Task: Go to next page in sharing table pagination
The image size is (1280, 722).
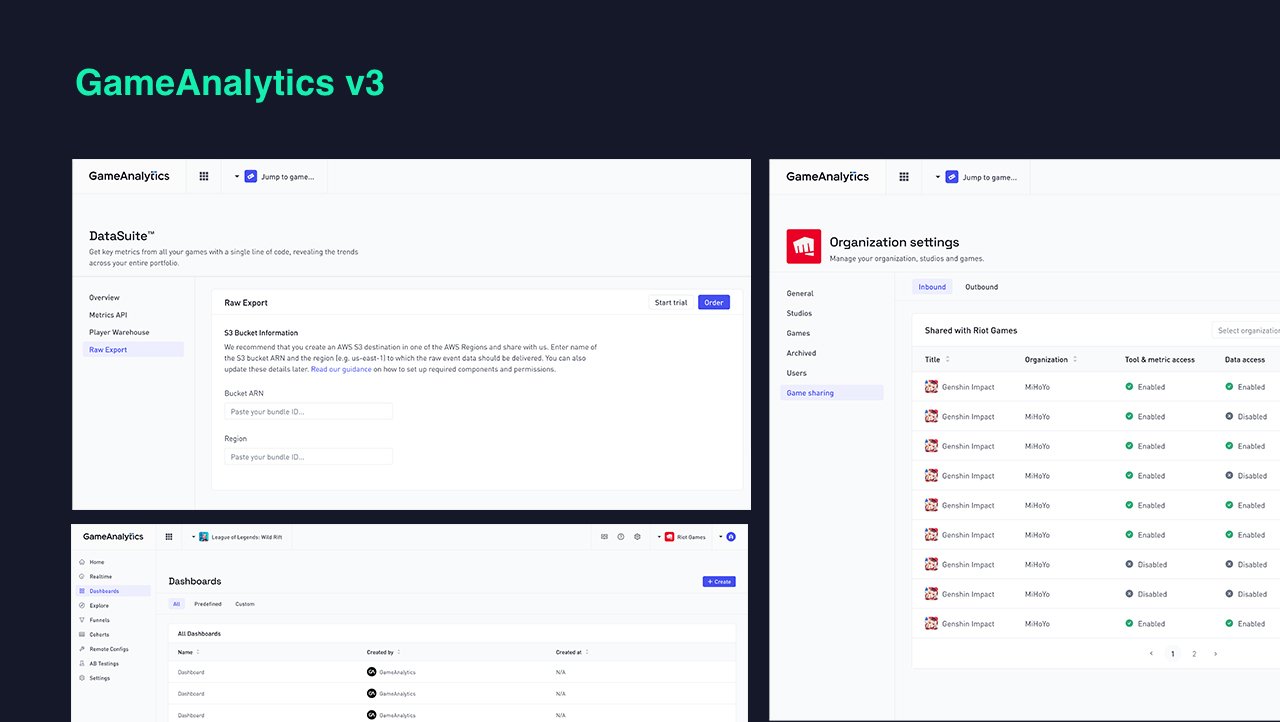Action: (x=1215, y=654)
